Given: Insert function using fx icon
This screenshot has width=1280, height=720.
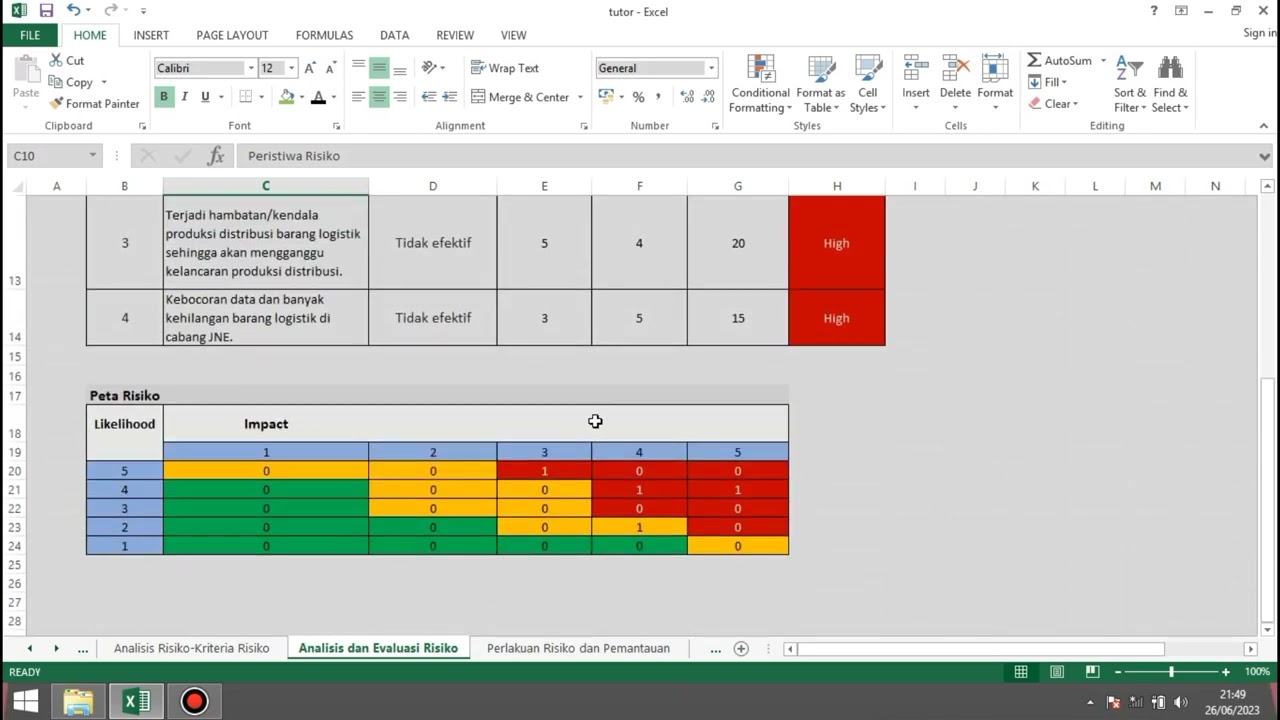Looking at the screenshot, I should point(215,155).
